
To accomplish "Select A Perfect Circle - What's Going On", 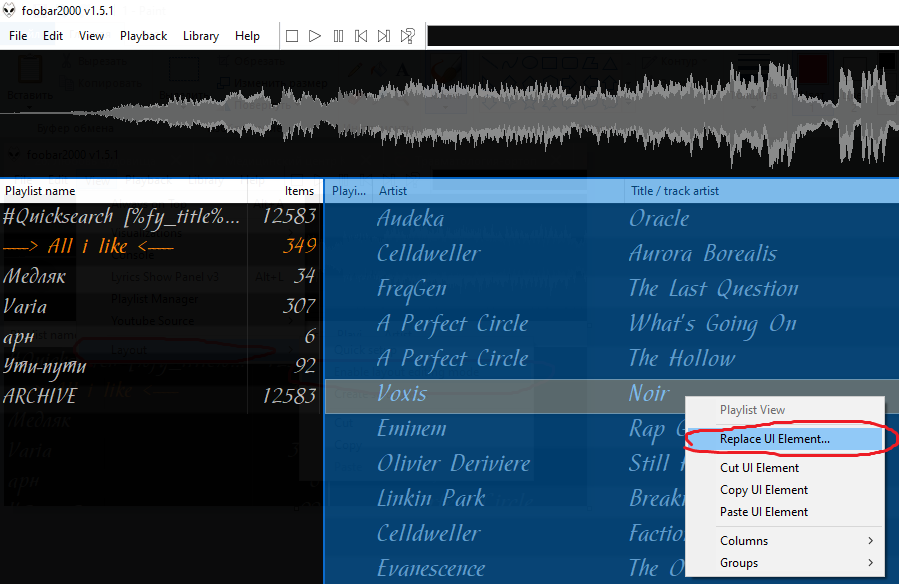I will click(x=612, y=323).
